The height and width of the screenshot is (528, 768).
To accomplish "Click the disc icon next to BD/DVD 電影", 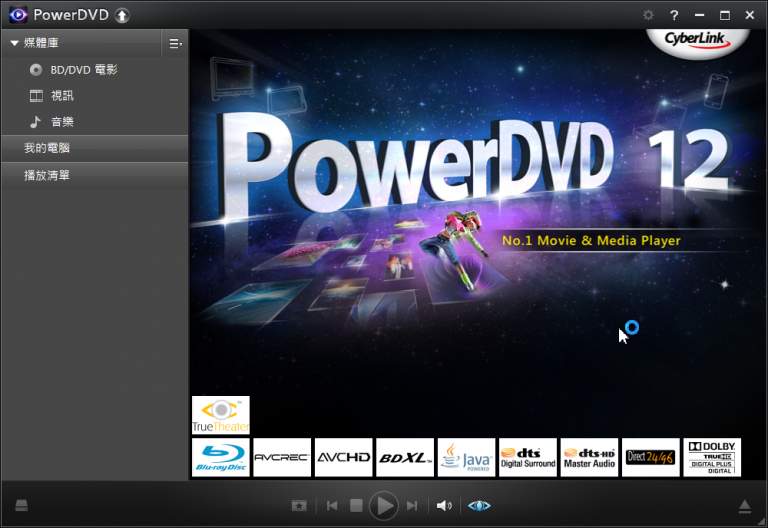I will pyautogui.click(x=36, y=70).
